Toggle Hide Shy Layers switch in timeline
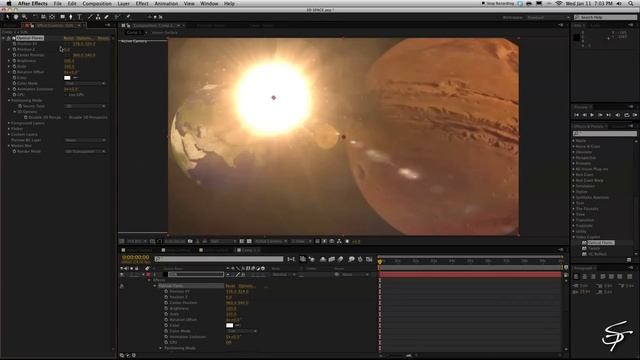 point(323,259)
